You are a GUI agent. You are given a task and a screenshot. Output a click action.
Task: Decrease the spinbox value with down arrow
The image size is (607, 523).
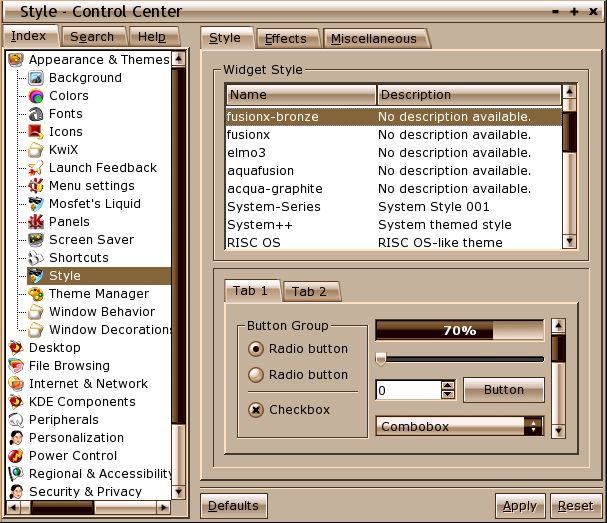[x=448, y=394]
